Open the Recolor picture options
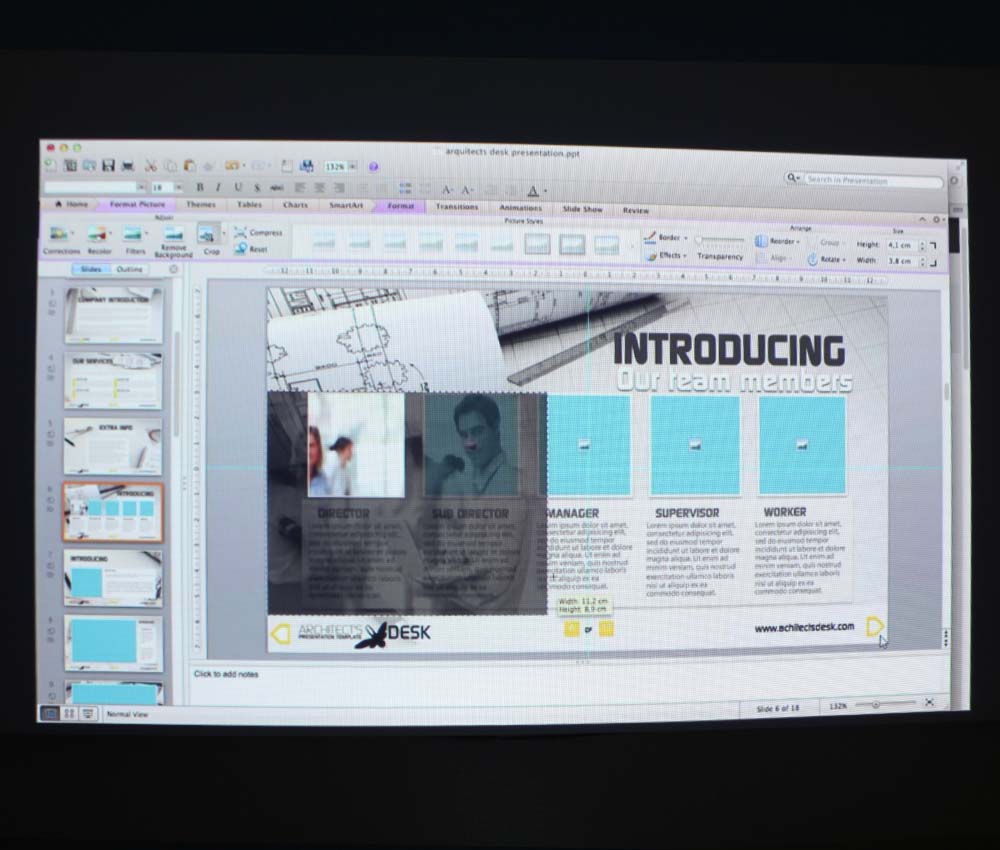 99,236
